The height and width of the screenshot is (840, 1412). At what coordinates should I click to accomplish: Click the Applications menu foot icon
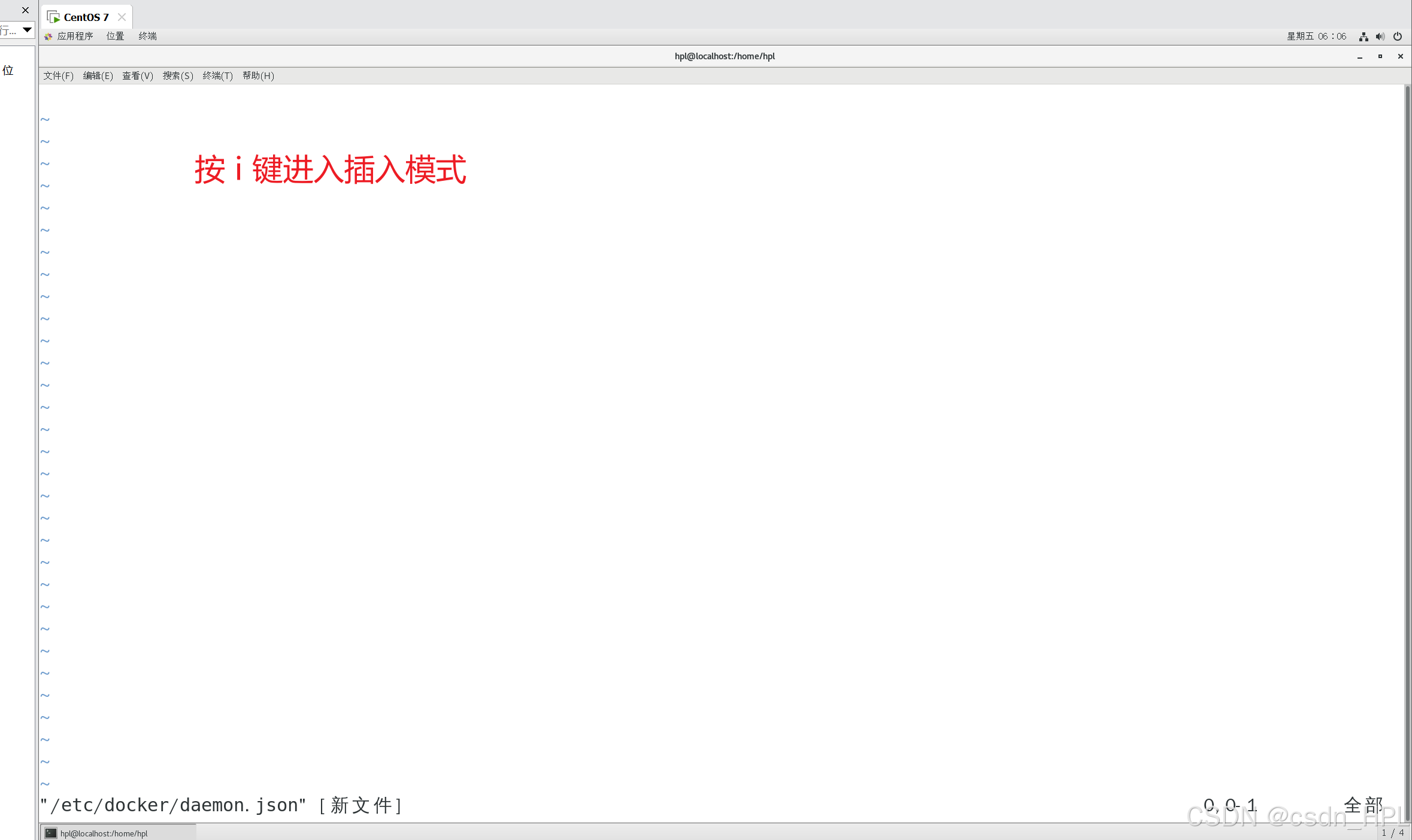[x=48, y=37]
